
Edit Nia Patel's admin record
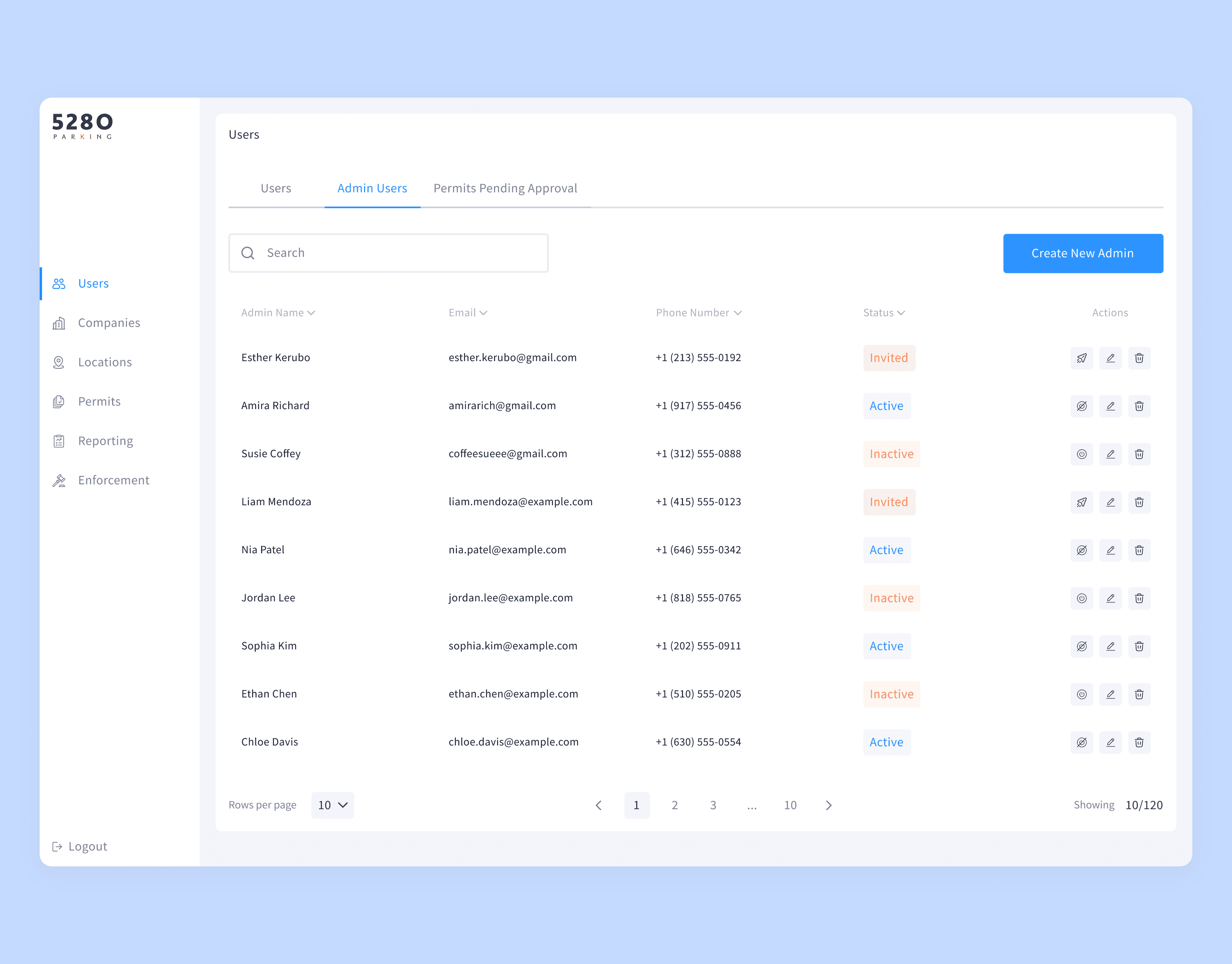tap(1110, 550)
